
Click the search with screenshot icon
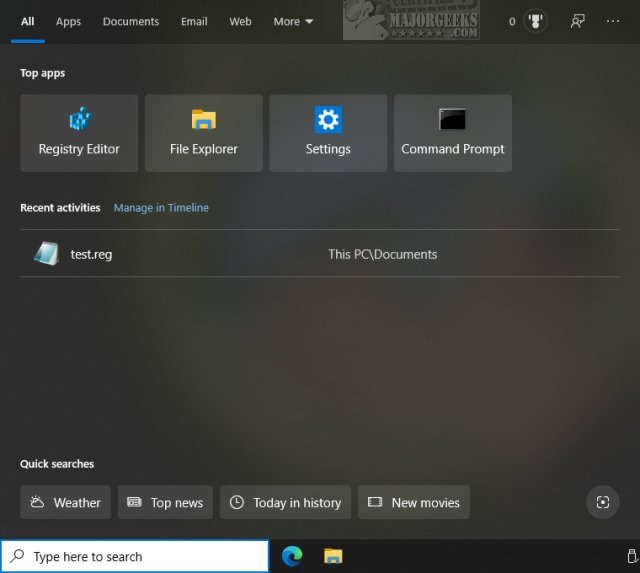(602, 502)
